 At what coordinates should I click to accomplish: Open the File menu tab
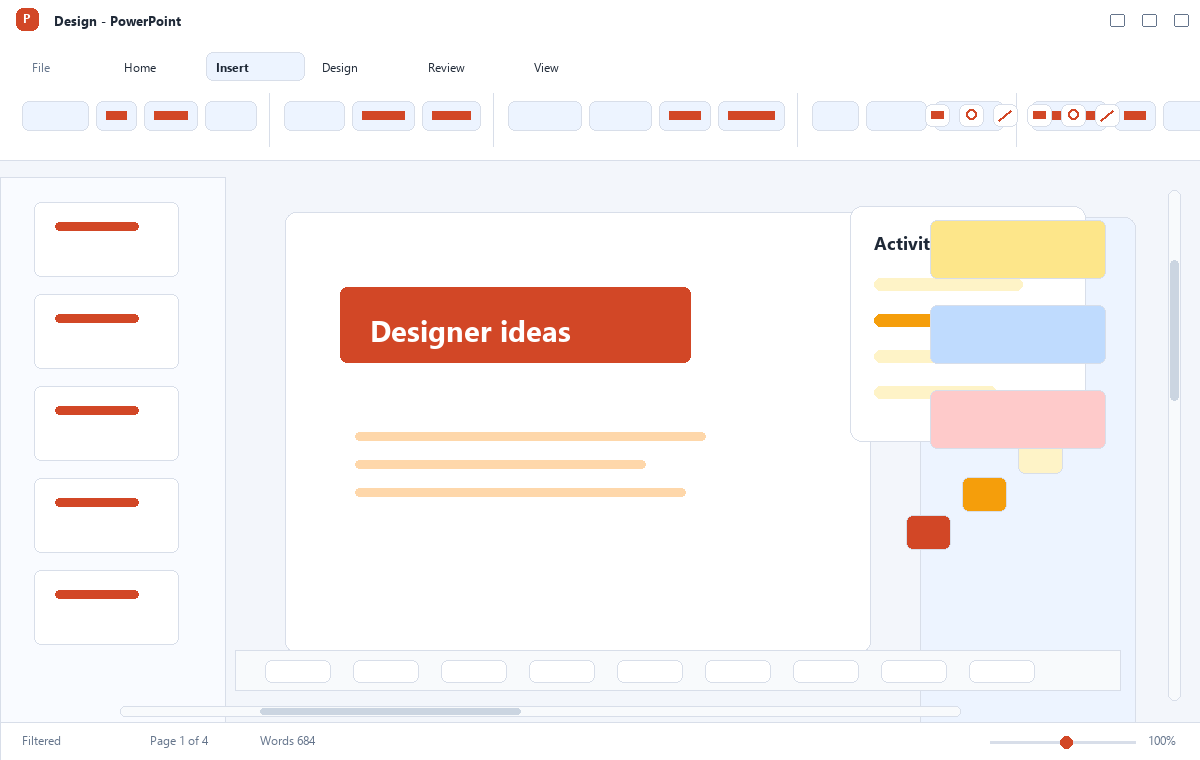pos(41,68)
